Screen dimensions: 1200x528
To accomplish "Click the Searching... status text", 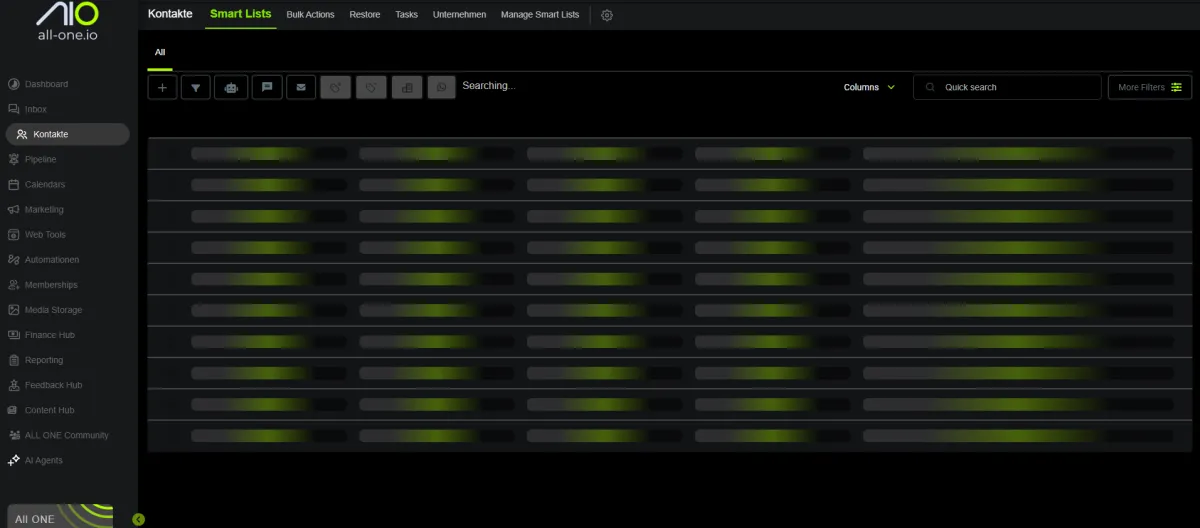I will click(x=488, y=86).
